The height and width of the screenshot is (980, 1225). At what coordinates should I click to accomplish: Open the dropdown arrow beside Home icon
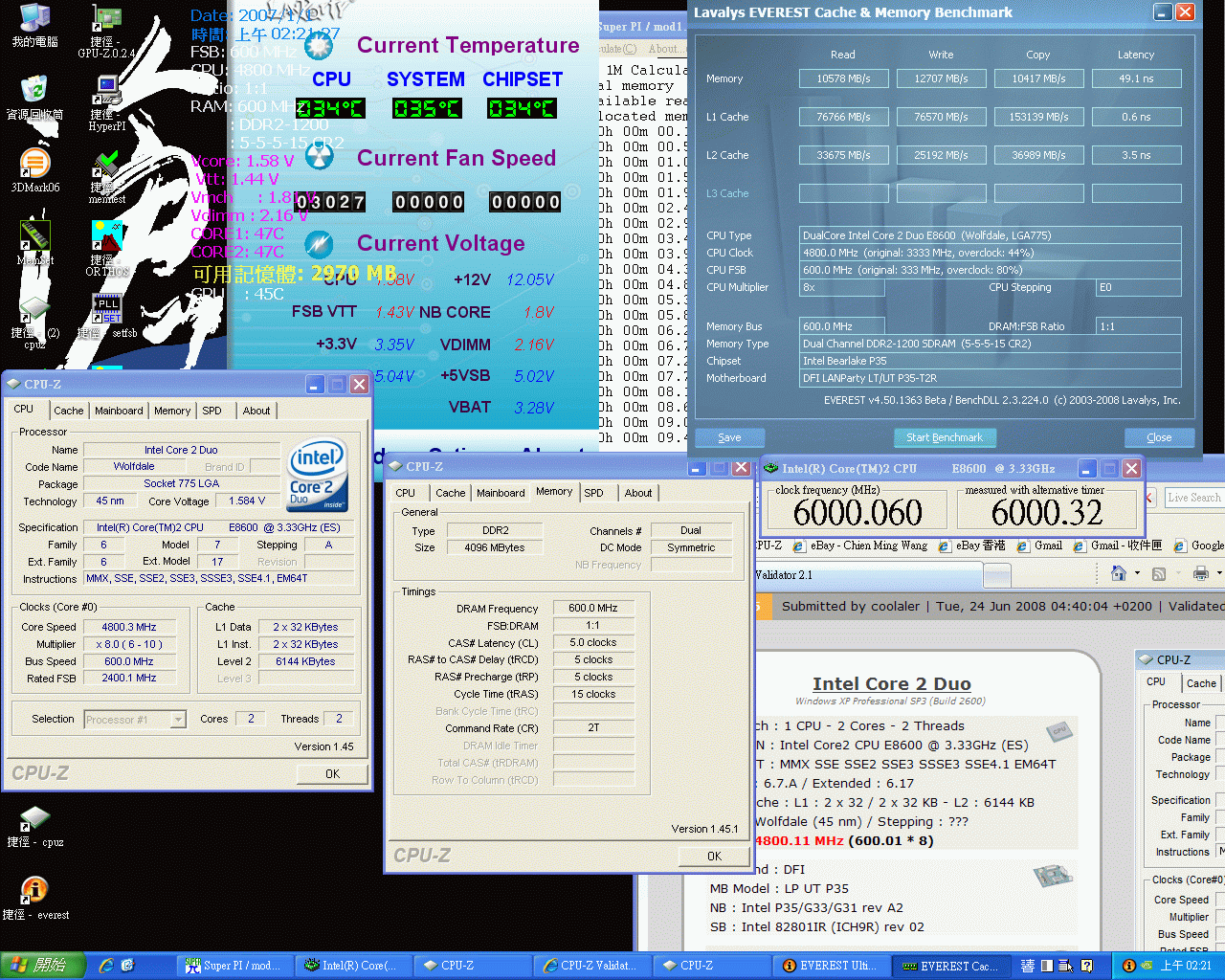pyautogui.click(x=1137, y=573)
